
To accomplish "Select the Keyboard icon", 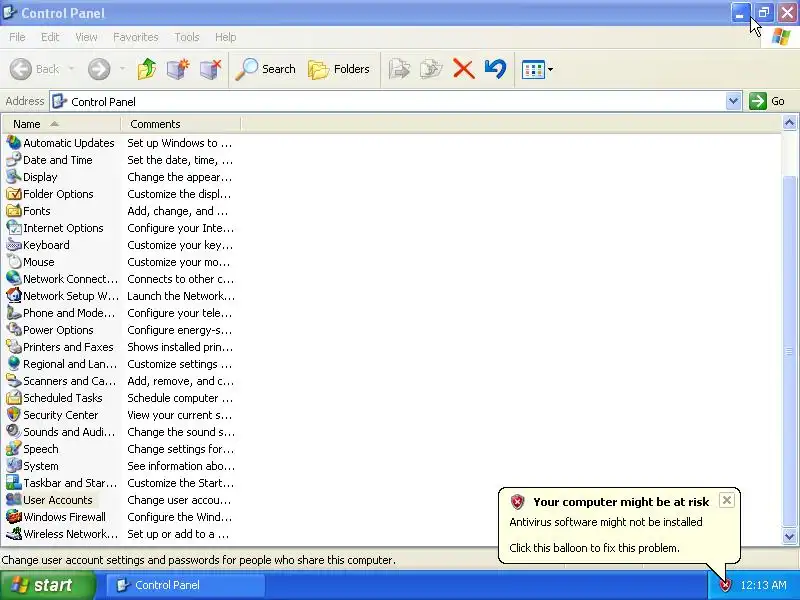I will coord(14,245).
